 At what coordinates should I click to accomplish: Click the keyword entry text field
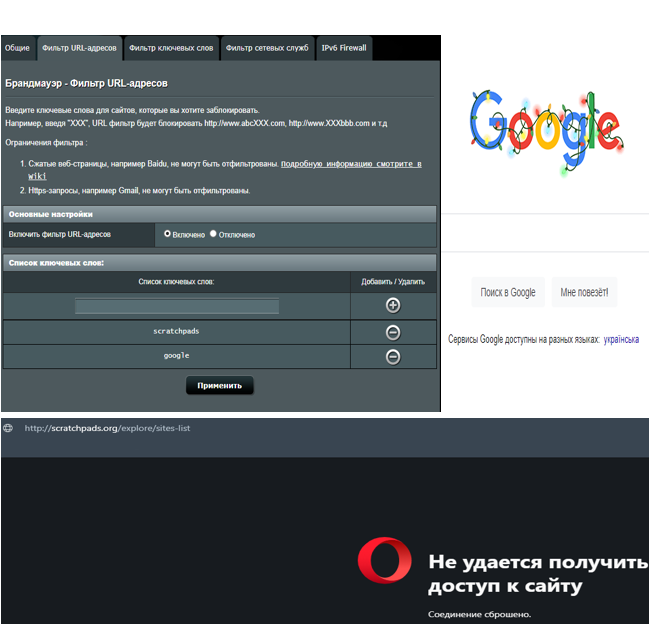coord(177,306)
